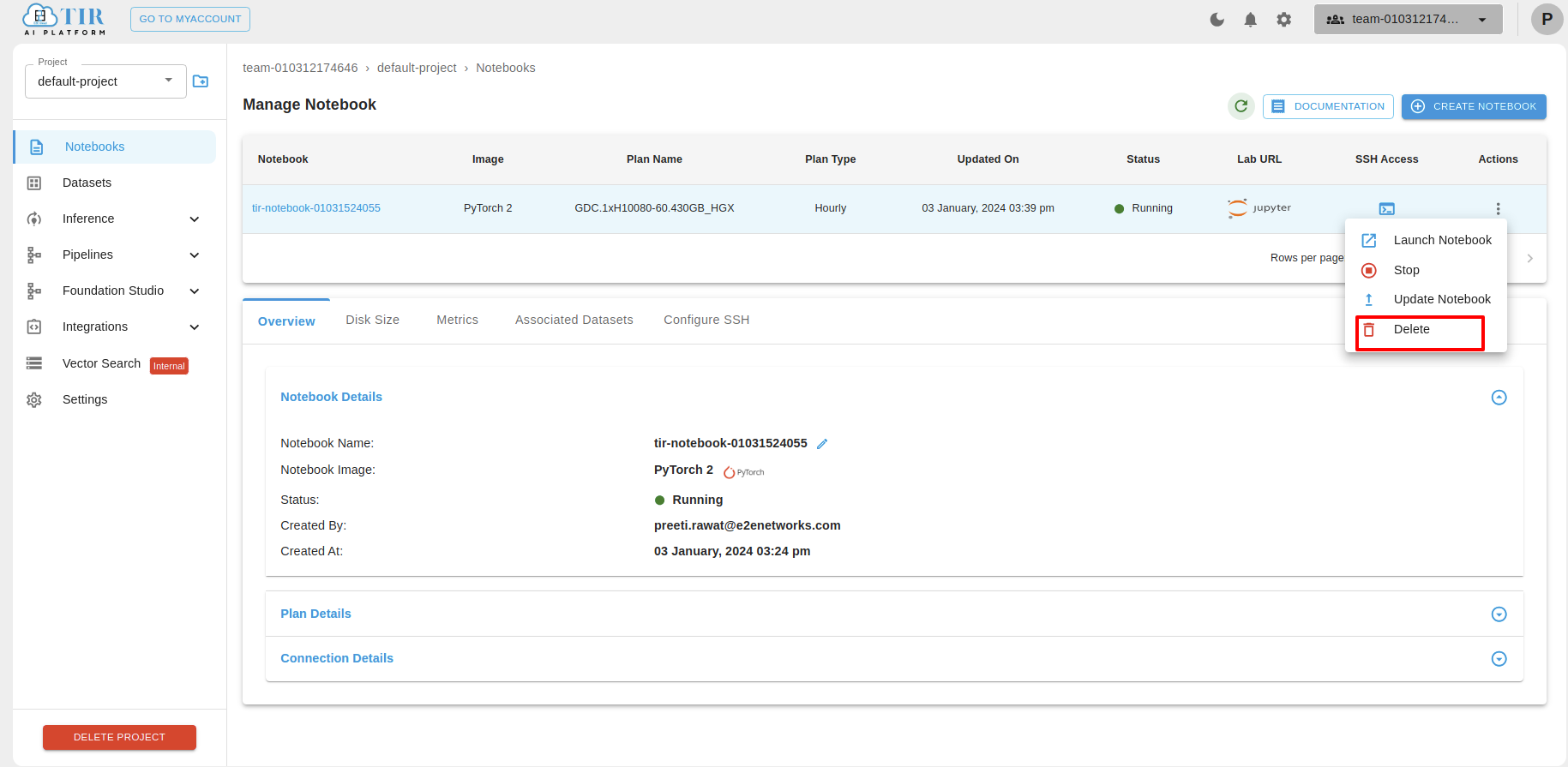Image resolution: width=1568 pixels, height=767 pixels.
Task: Switch to the Disk Size tab
Action: click(372, 320)
